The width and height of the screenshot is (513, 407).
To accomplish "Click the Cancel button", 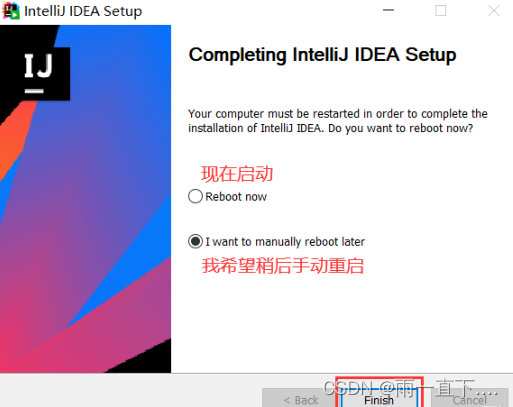I will tap(470, 398).
